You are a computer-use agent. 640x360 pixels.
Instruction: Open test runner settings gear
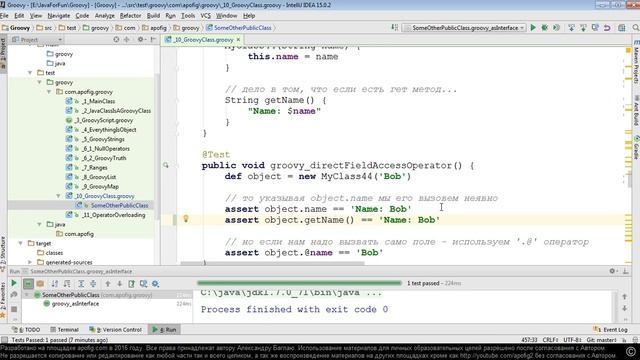(156, 283)
